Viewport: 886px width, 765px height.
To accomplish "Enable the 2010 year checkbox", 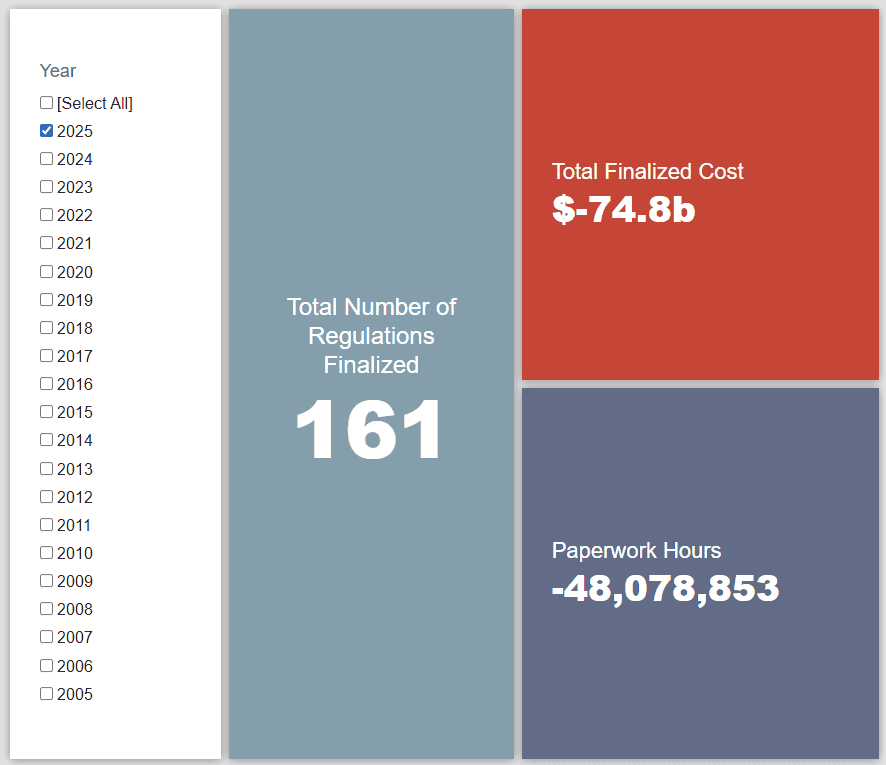I will (x=47, y=553).
